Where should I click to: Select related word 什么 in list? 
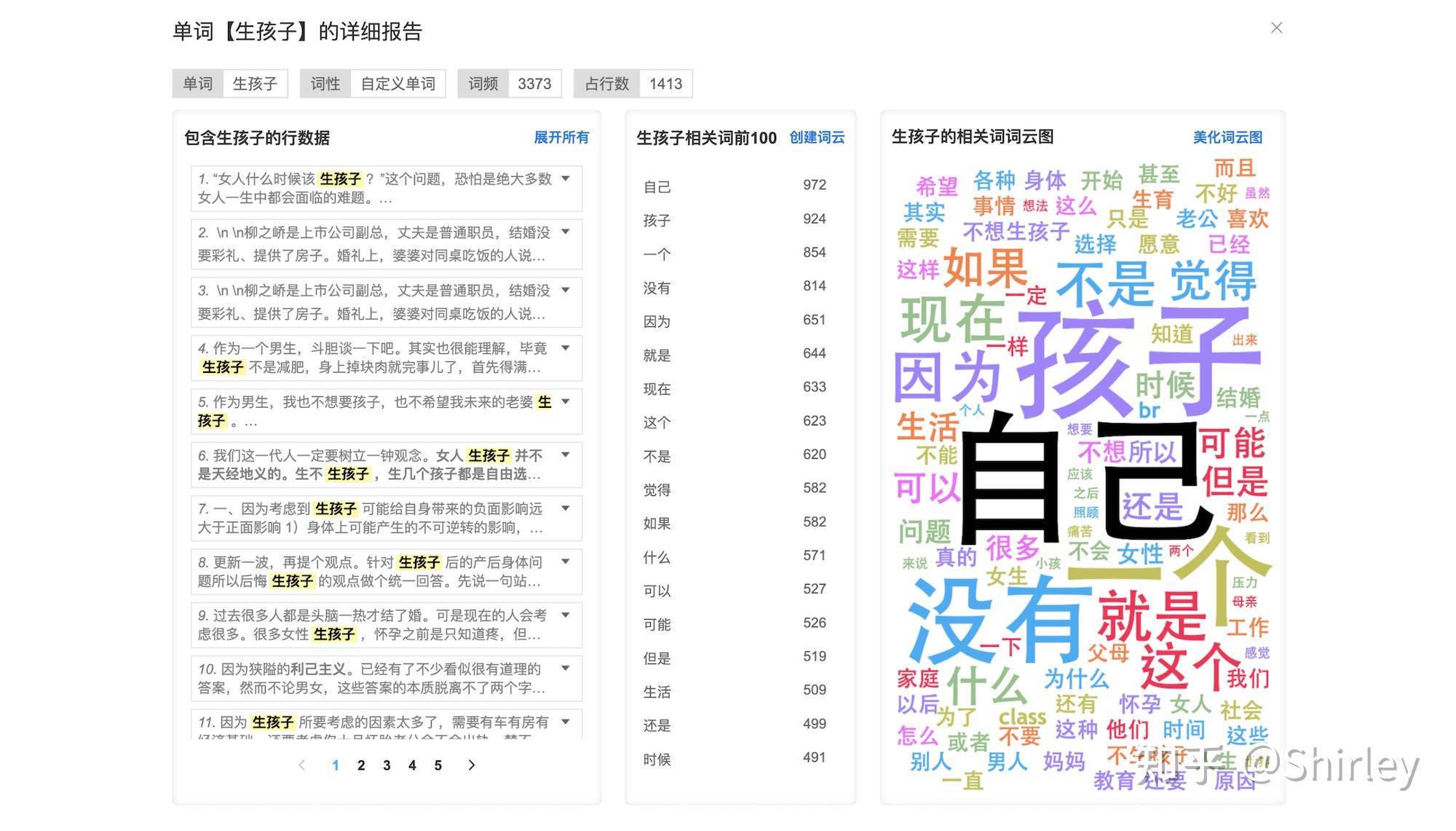pos(657,557)
